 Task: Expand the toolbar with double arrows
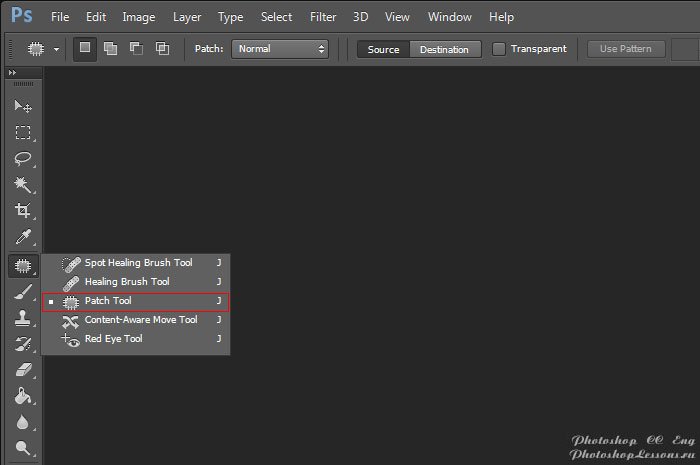point(12,73)
